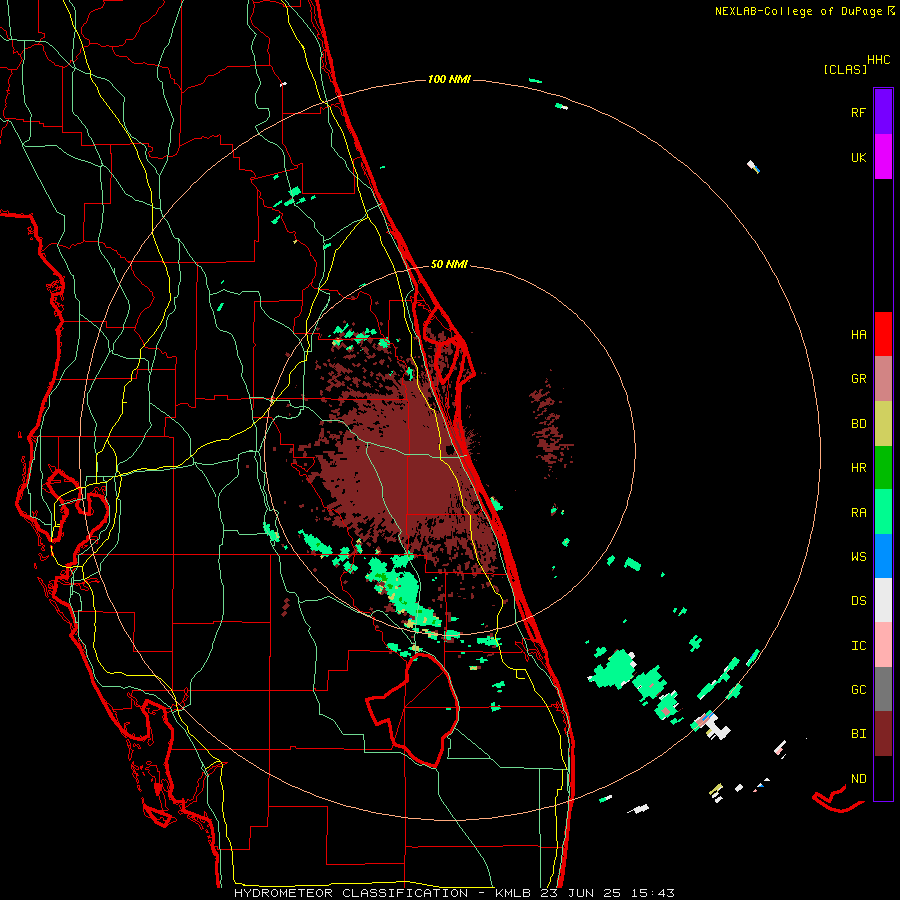
Task: Click the 'BI' legend label
Action: tap(858, 734)
